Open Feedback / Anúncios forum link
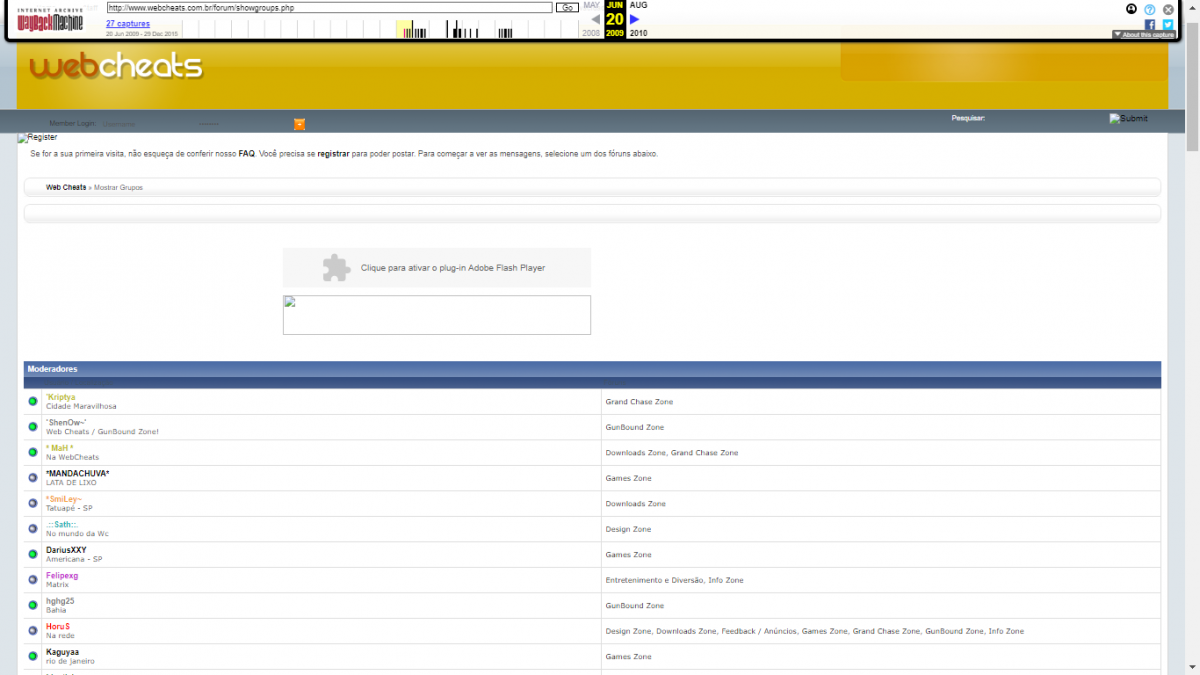 pyautogui.click(x=758, y=631)
